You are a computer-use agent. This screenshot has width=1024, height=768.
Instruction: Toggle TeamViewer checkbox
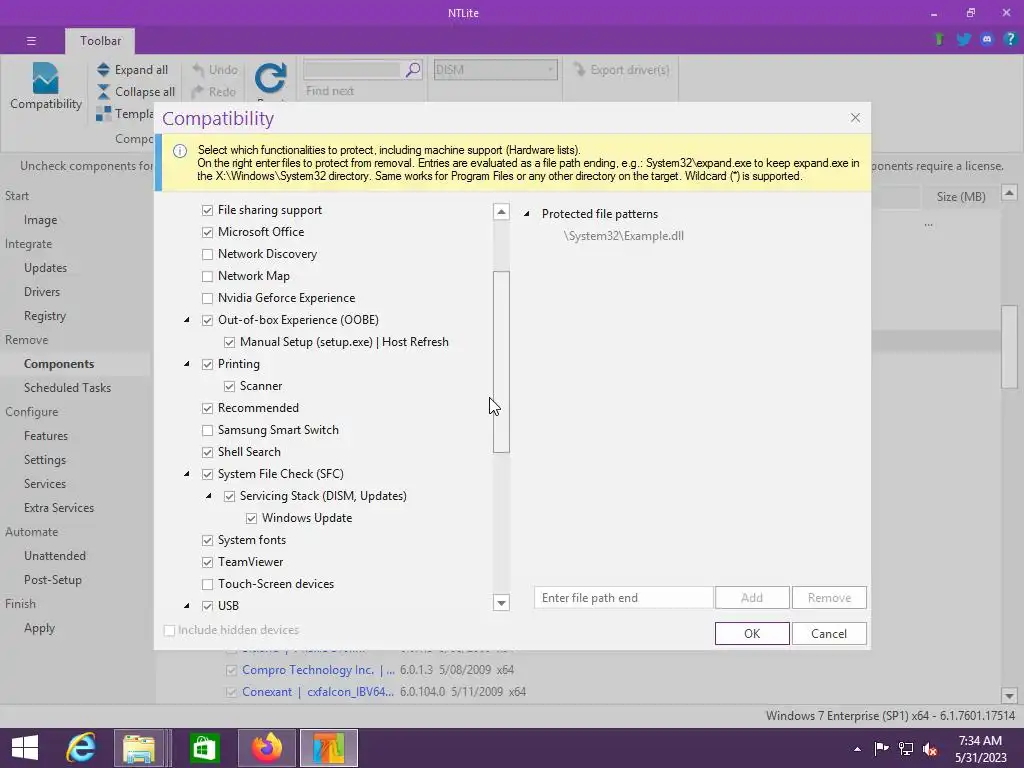[208, 562]
